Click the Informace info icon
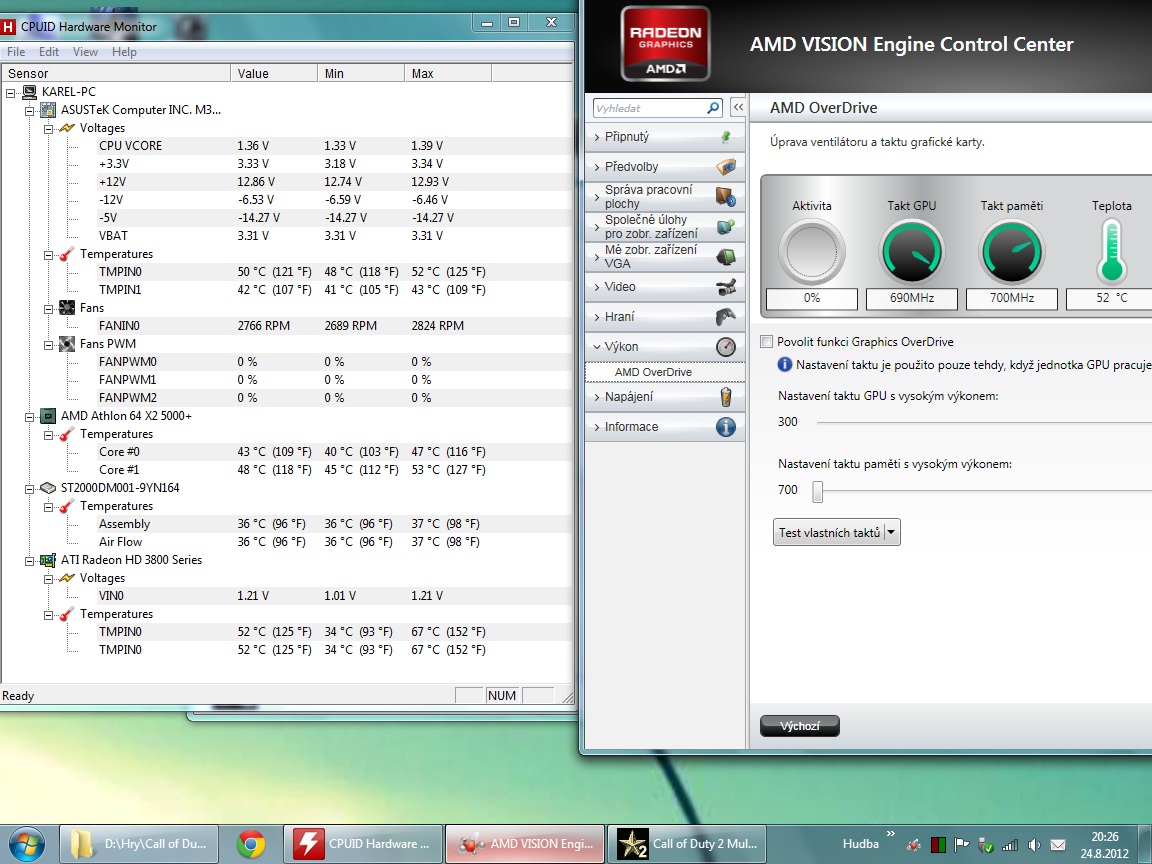The image size is (1152, 864). (726, 427)
